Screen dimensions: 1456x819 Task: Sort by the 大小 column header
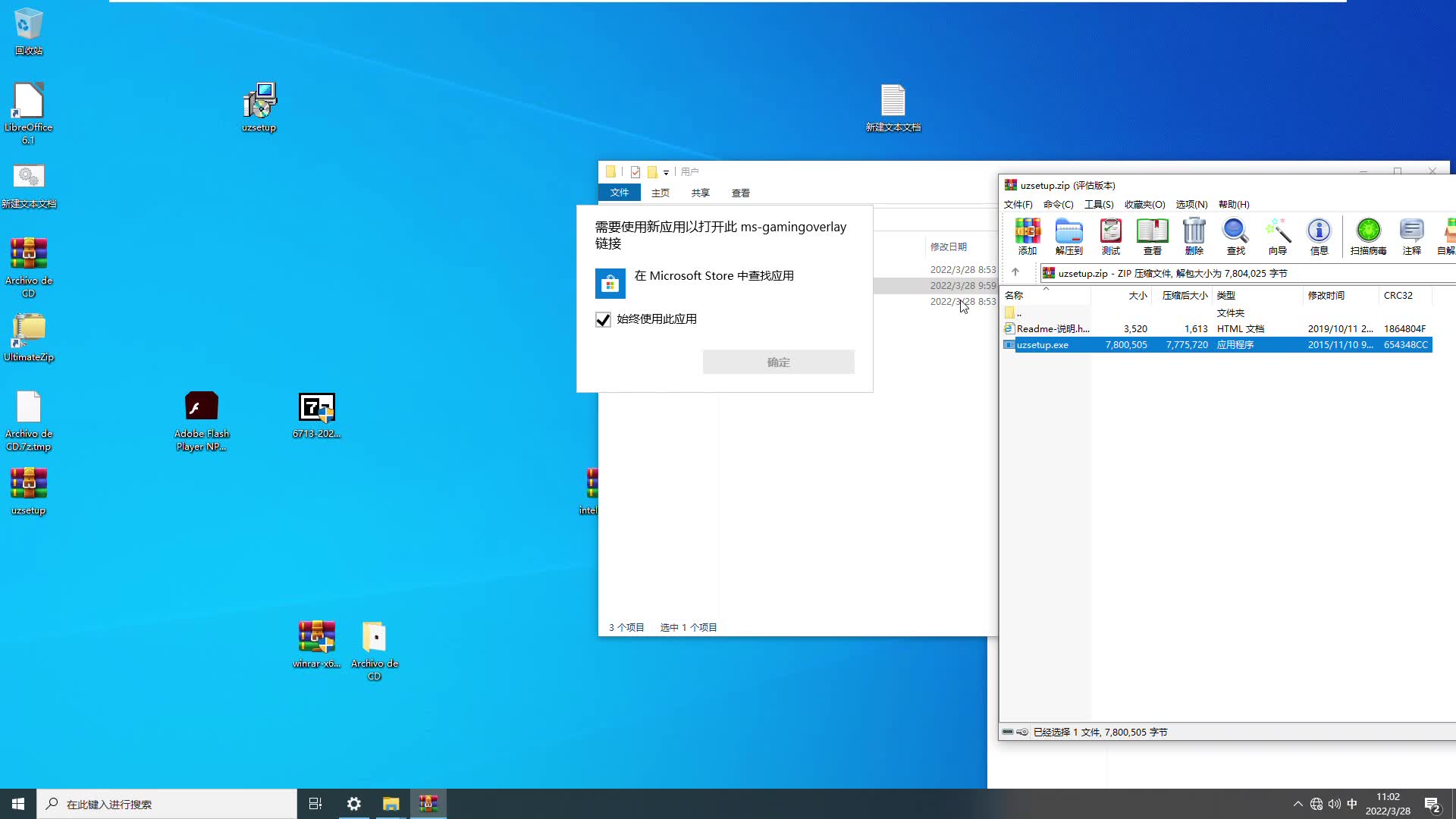coord(1122,296)
